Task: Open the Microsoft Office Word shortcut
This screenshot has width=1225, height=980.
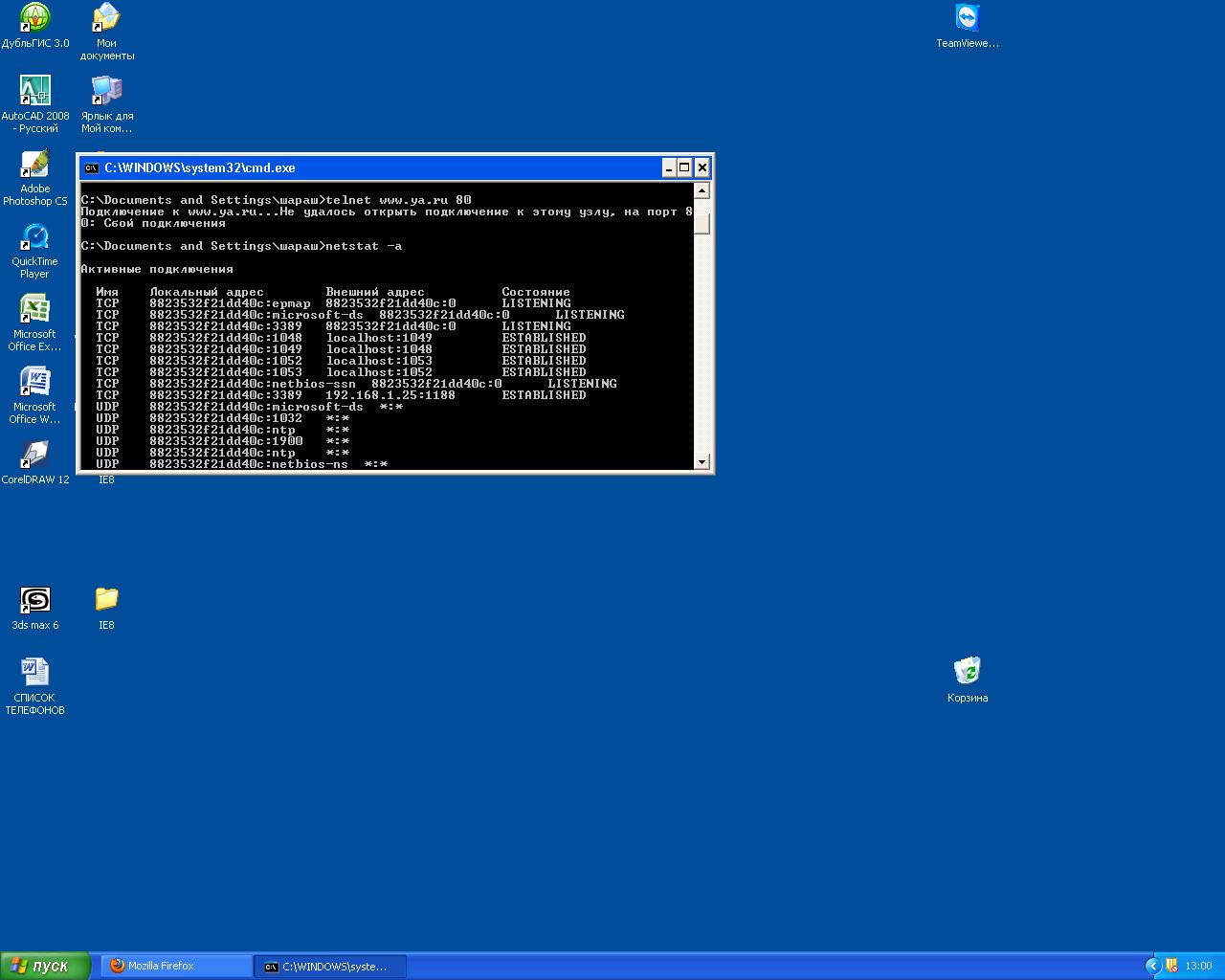Action: point(35,382)
